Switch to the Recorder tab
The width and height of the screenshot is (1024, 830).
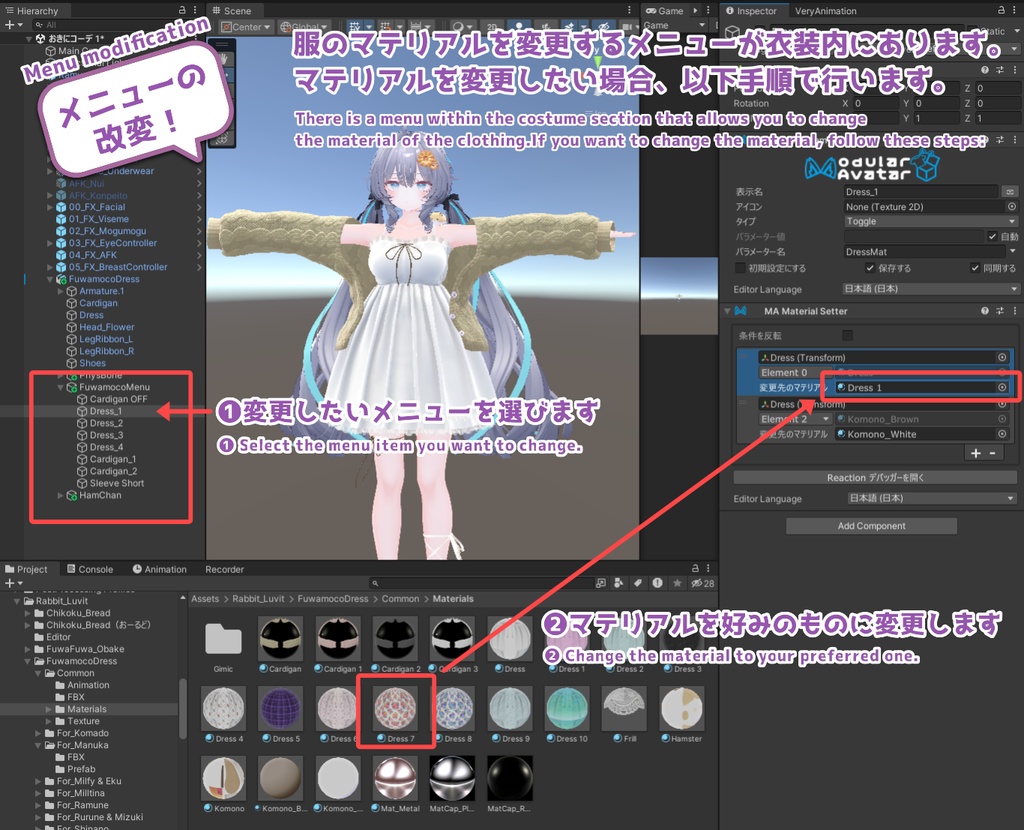click(225, 569)
